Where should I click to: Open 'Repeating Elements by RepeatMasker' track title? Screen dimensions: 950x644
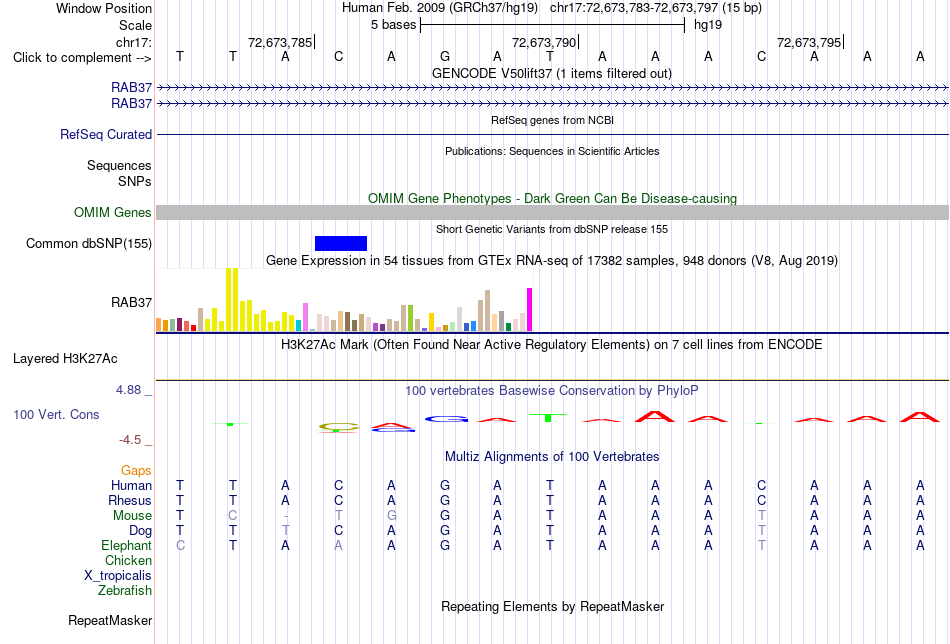tap(552, 606)
